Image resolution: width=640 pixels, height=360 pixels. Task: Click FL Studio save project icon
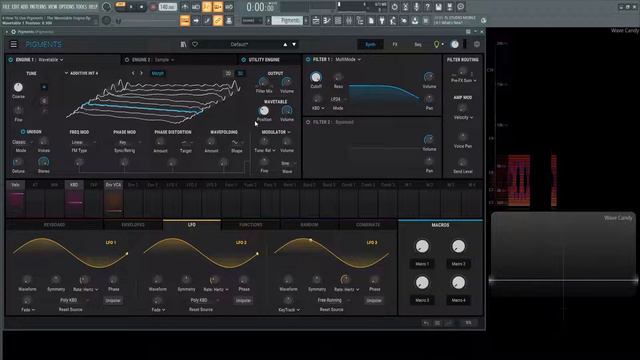click(x=438, y=7)
